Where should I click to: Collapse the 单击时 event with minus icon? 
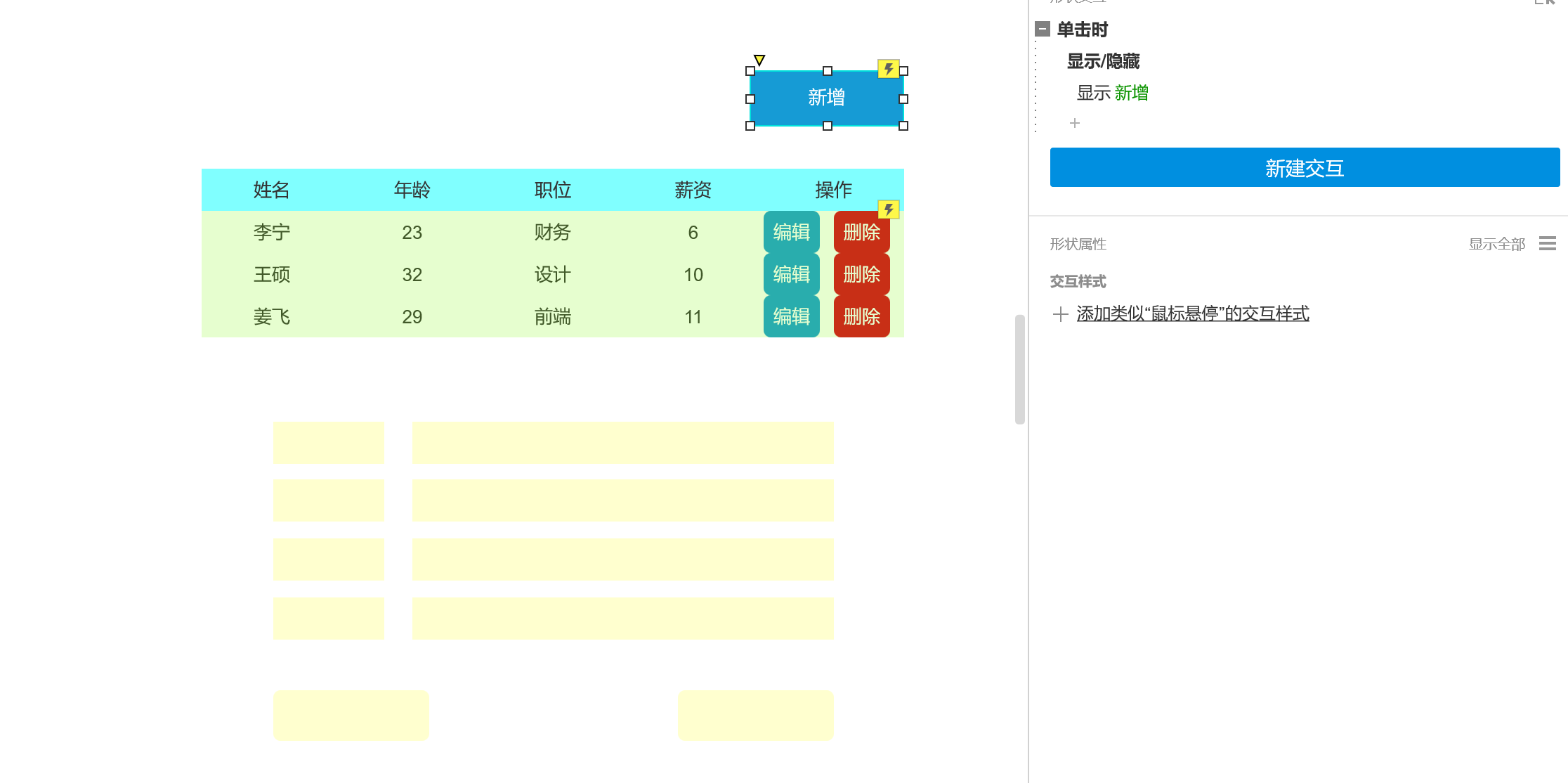click(x=1043, y=29)
